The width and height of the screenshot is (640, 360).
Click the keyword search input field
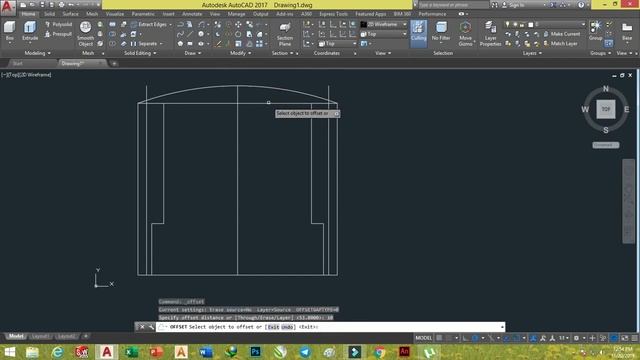click(453, 5)
